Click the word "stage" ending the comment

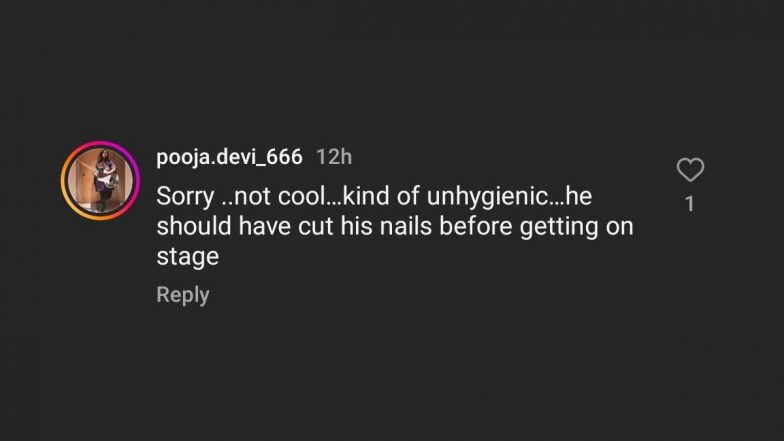click(x=187, y=257)
